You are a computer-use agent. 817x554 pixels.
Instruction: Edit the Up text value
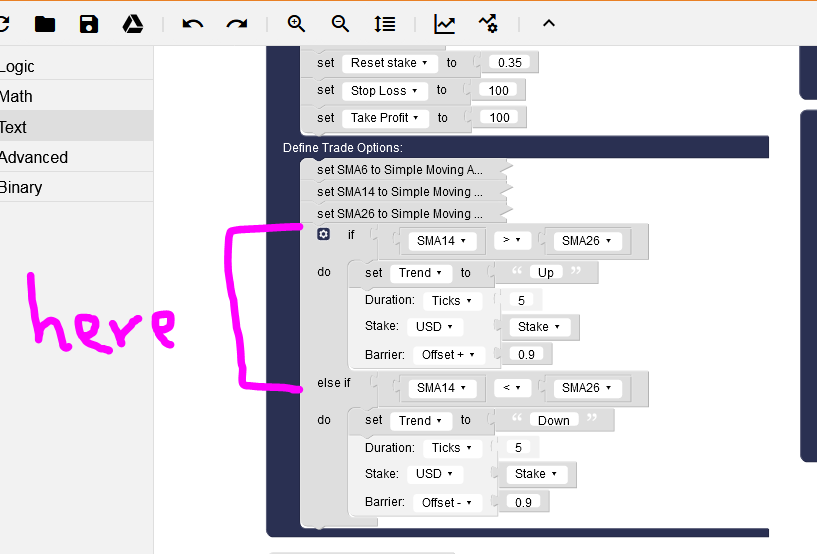click(x=546, y=273)
